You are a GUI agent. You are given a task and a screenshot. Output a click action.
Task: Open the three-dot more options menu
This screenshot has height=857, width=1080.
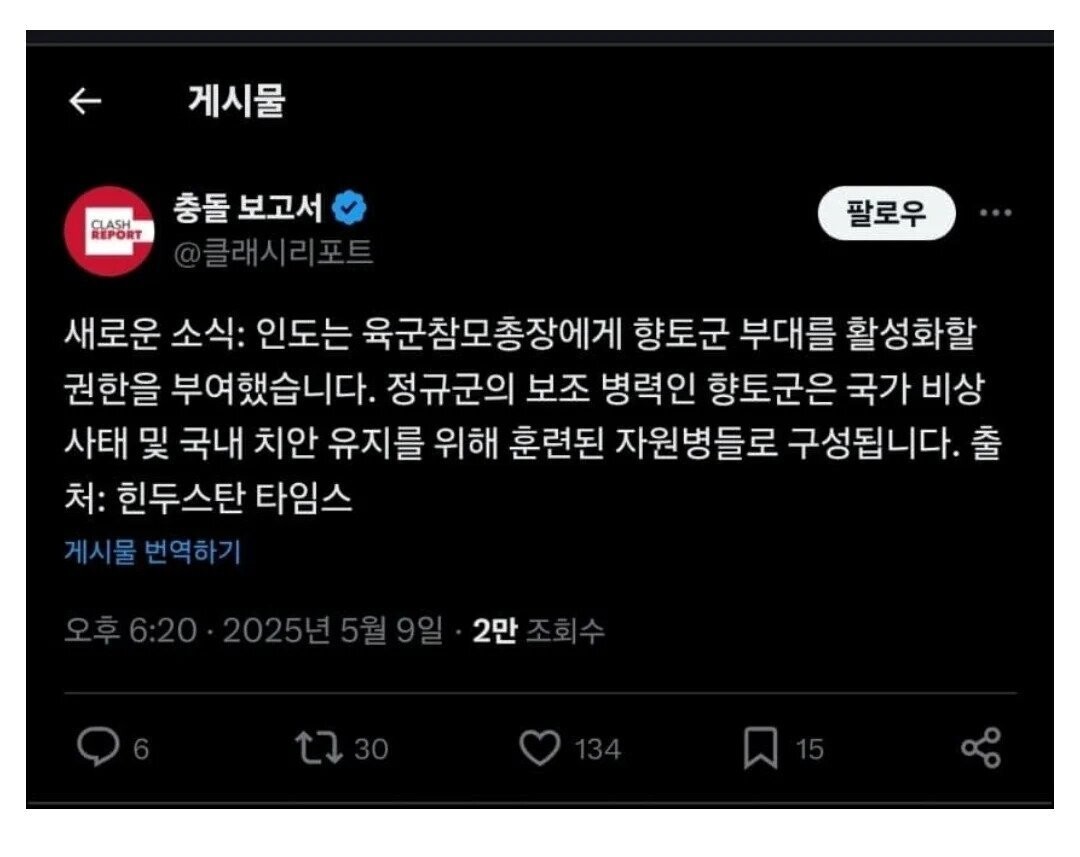point(995,213)
